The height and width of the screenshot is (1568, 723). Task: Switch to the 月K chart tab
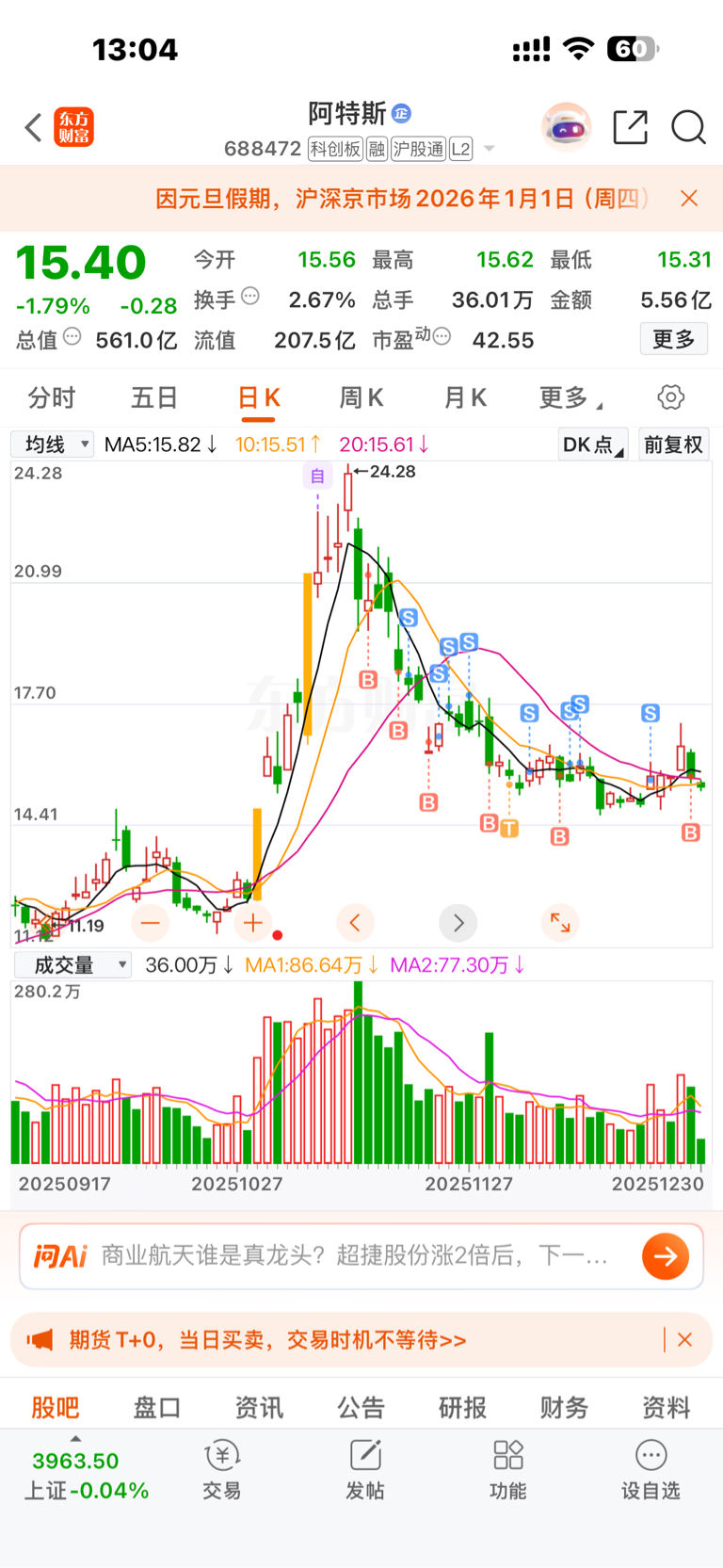point(465,397)
